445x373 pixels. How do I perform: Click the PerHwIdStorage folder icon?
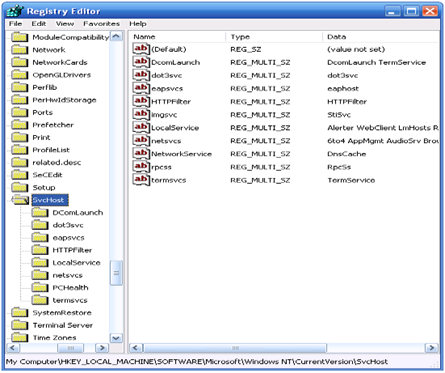(20, 100)
